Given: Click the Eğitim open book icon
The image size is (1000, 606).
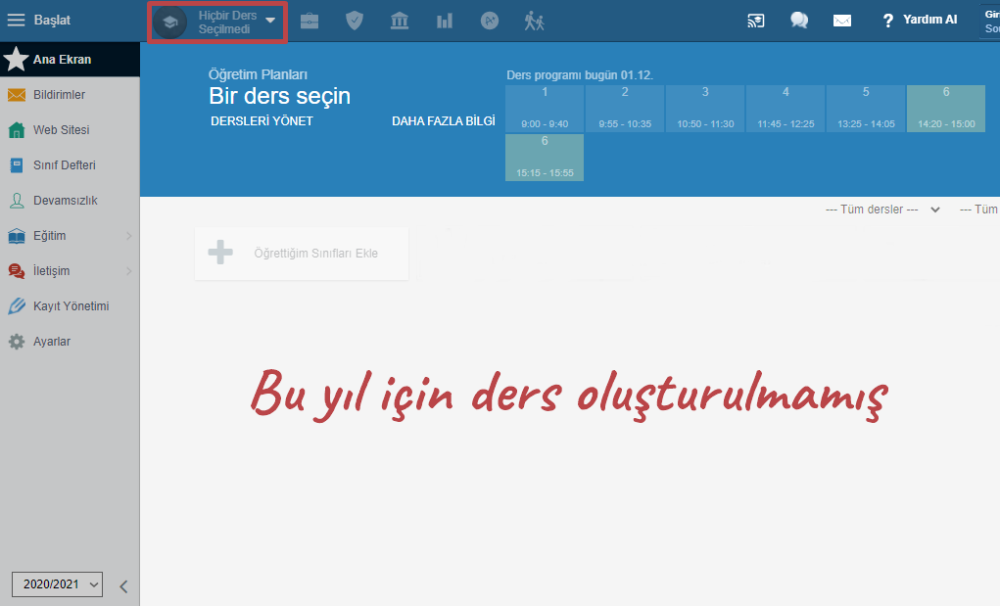Looking at the screenshot, I should [x=17, y=236].
